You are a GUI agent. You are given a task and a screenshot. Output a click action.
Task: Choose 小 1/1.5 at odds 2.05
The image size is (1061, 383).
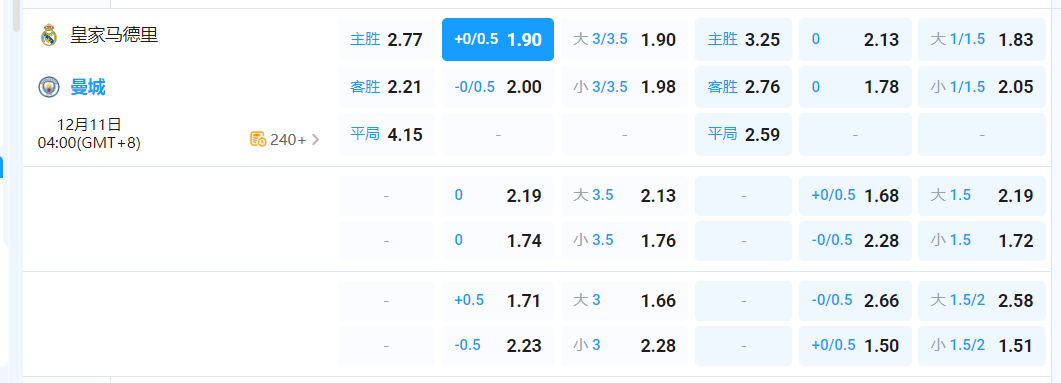point(982,87)
